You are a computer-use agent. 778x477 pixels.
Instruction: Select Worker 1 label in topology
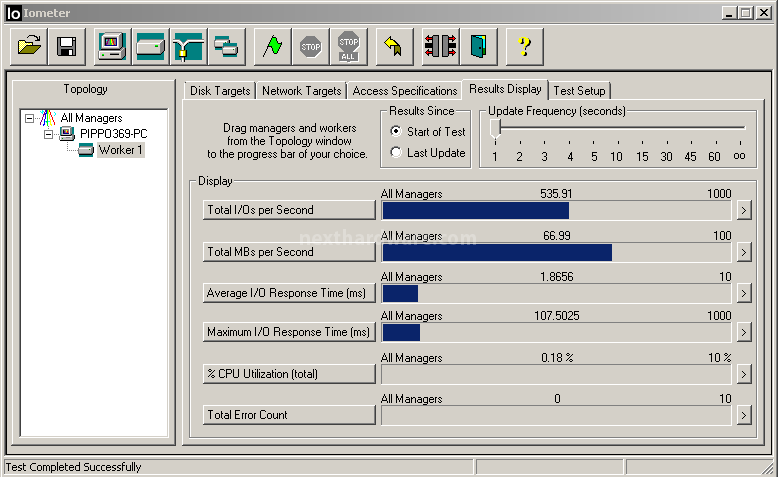[x=121, y=150]
